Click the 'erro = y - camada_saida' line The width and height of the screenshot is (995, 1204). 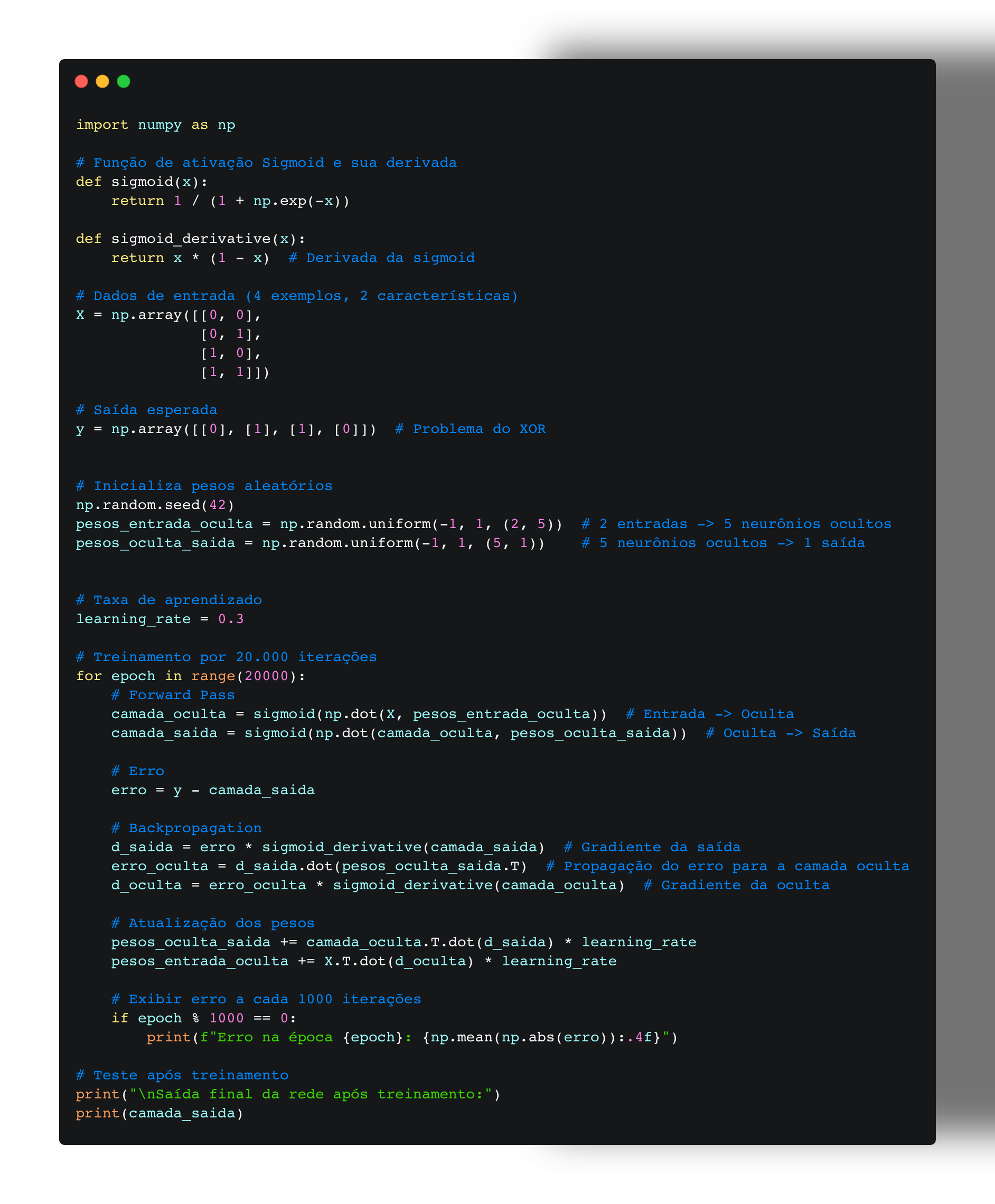click(213, 790)
